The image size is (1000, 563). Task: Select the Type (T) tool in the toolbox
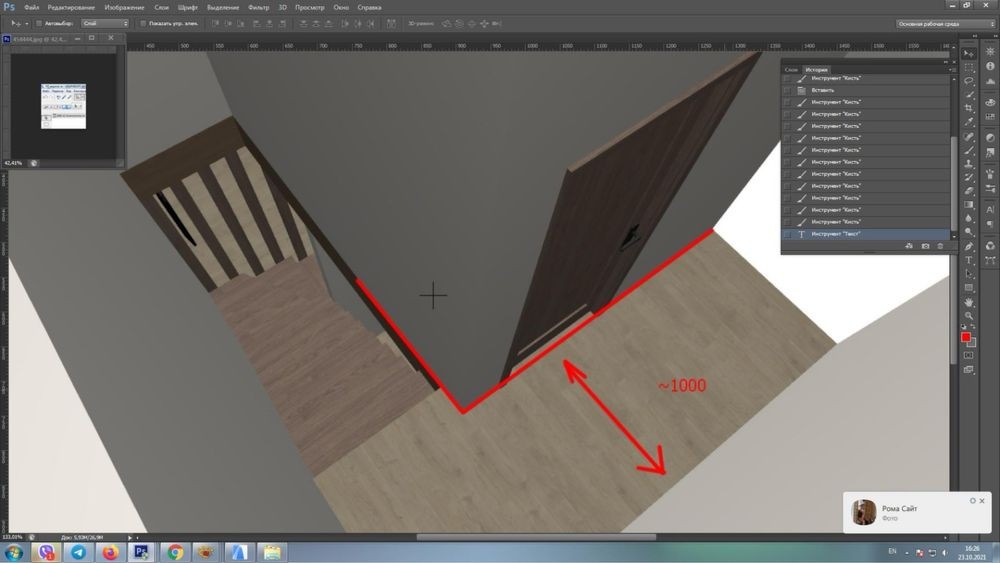[x=969, y=260]
